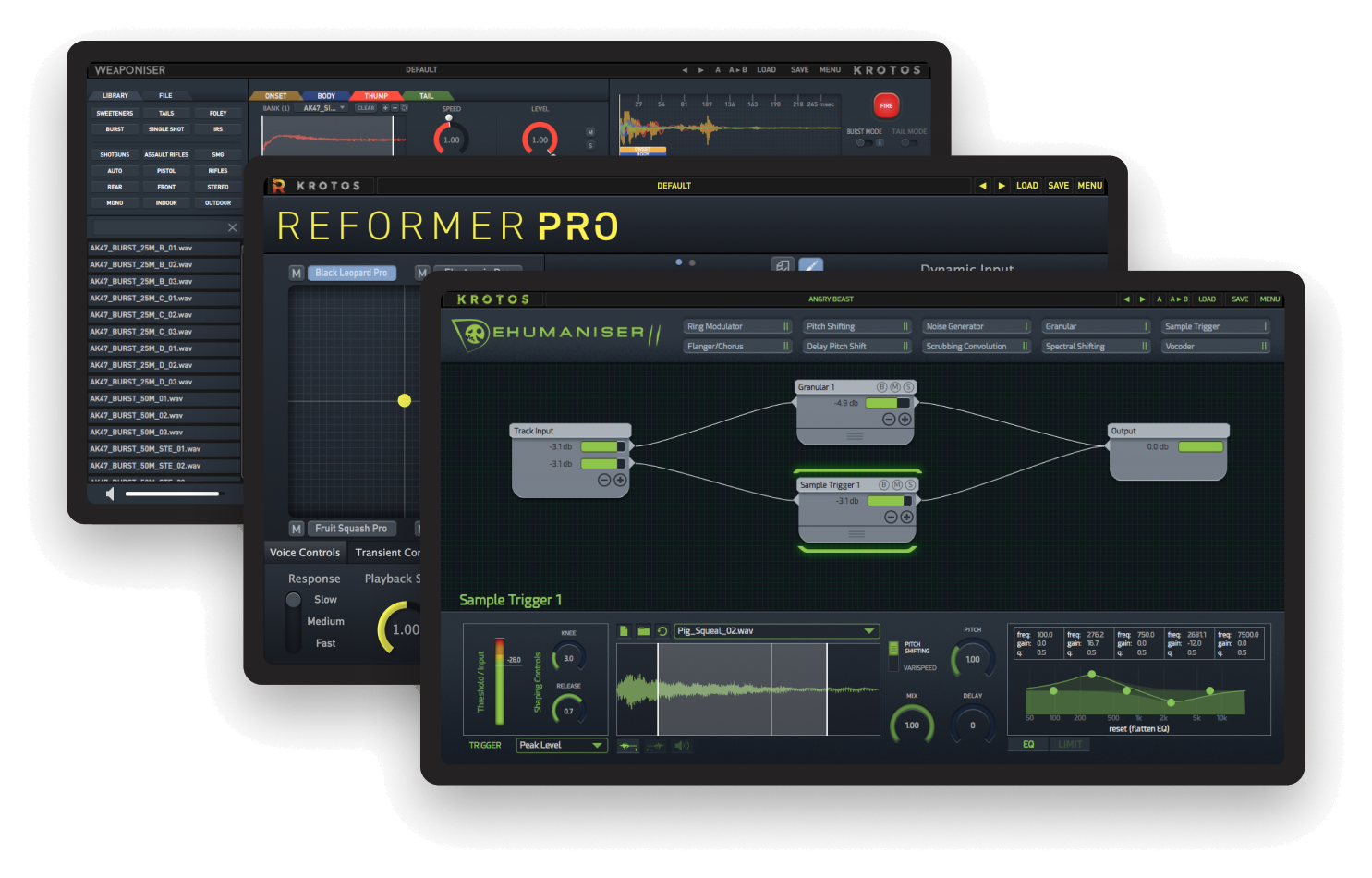
Task: Click the Mix knob in Dehumaniser
Action: [x=912, y=725]
